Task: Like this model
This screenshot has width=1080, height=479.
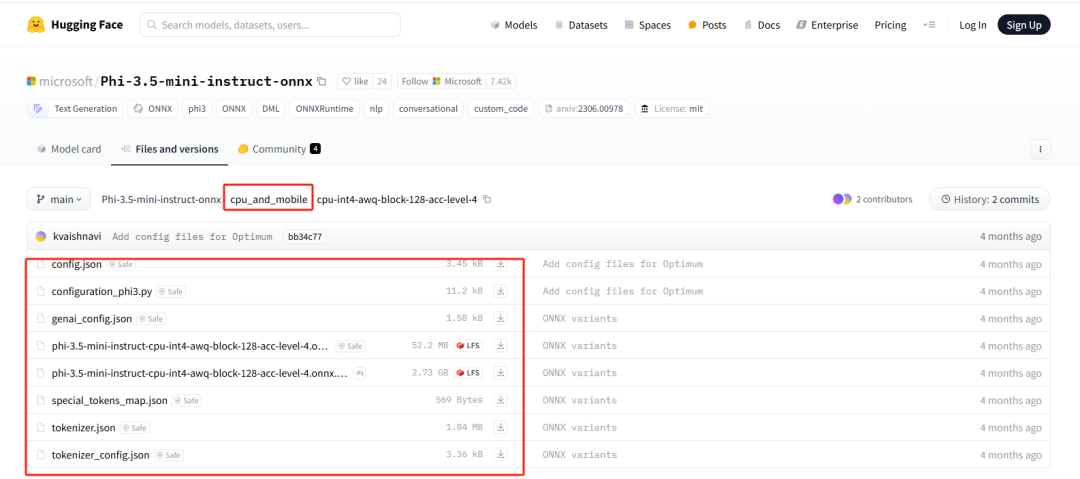Action: [x=356, y=81]
